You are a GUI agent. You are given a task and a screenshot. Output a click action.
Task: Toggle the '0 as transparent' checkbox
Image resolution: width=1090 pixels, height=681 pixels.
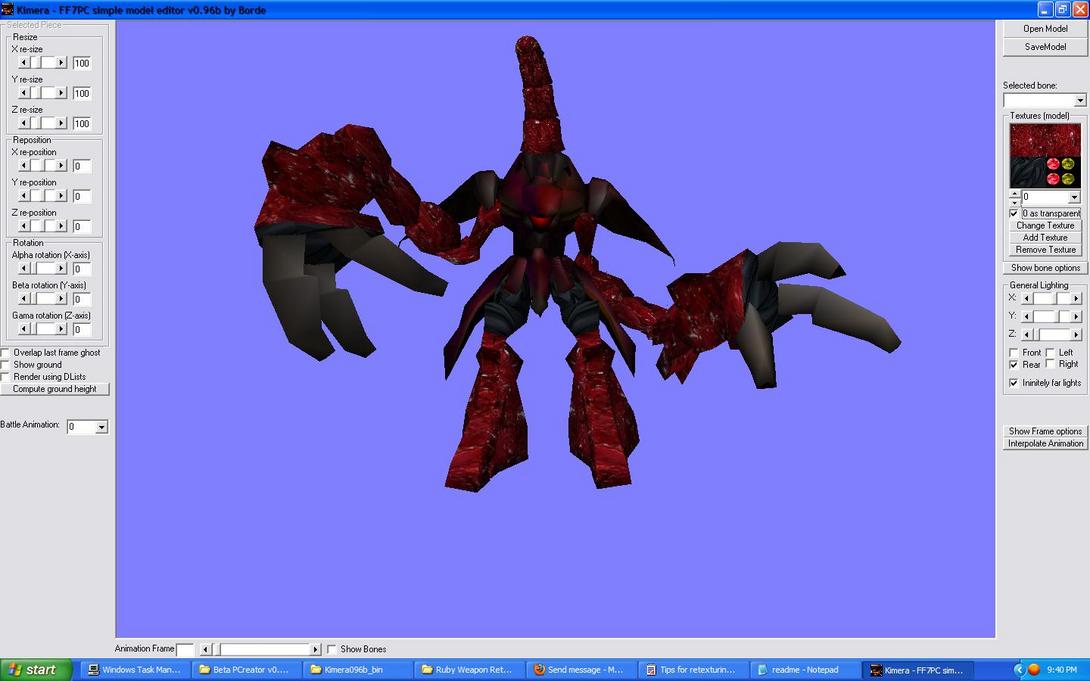(x=1014, y=213)
